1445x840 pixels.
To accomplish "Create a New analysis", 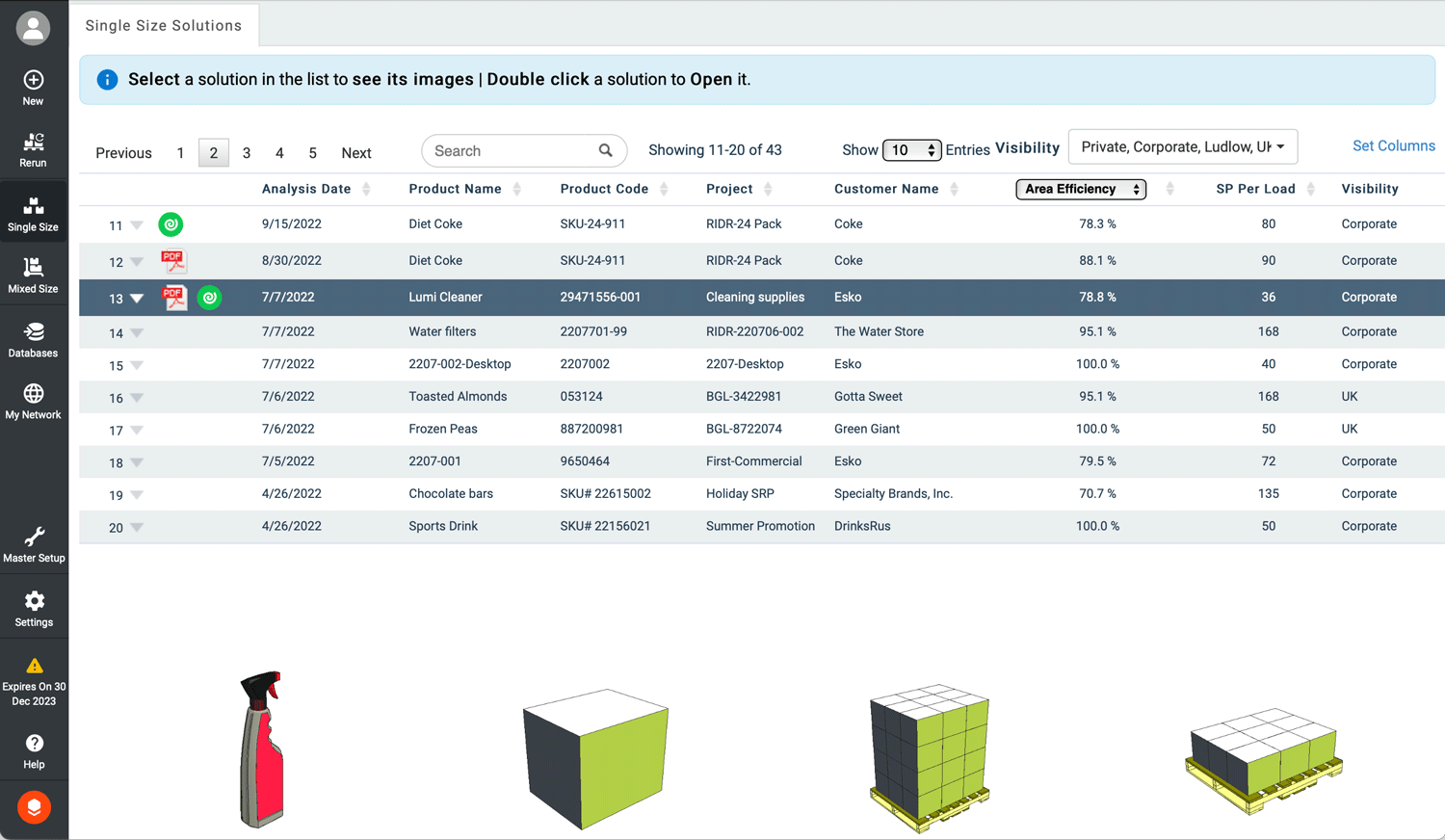I will click(33, 88).
